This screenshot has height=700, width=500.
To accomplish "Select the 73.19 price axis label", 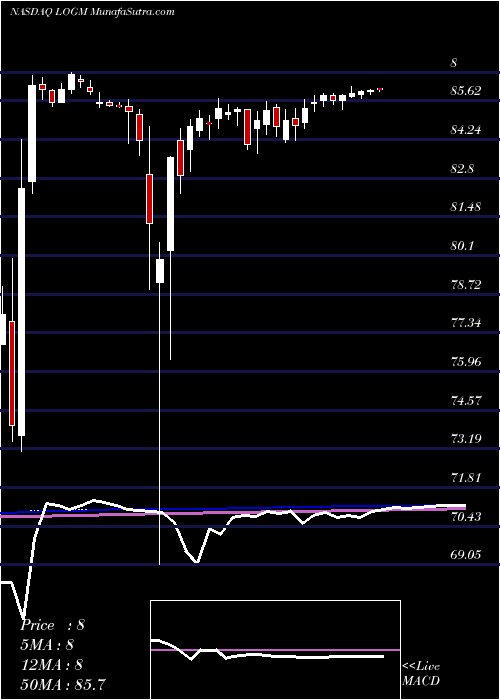I will tap(466, 439).
